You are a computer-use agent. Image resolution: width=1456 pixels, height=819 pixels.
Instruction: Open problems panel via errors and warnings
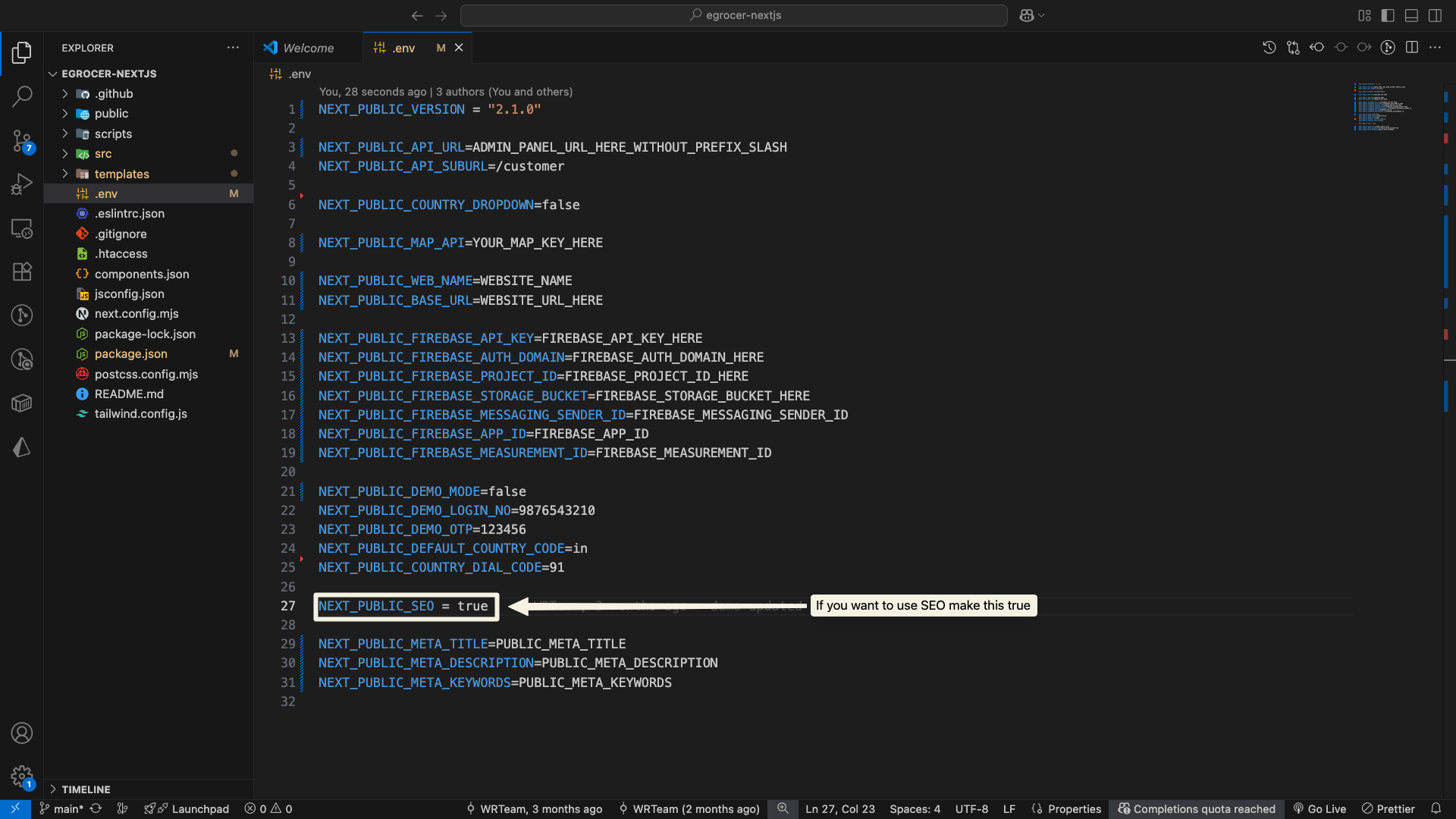pyautogui.click(x=268, y=809)
